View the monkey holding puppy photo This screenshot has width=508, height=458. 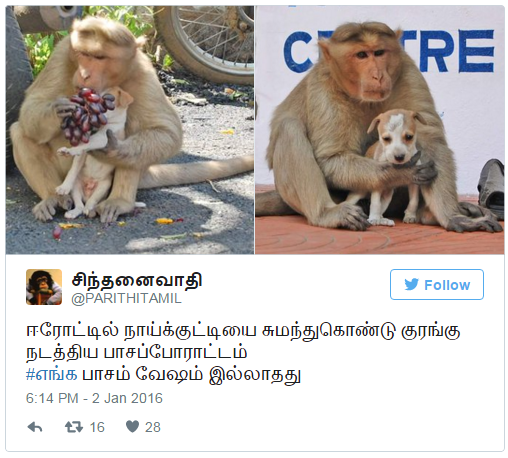click(x=380, y=130)
